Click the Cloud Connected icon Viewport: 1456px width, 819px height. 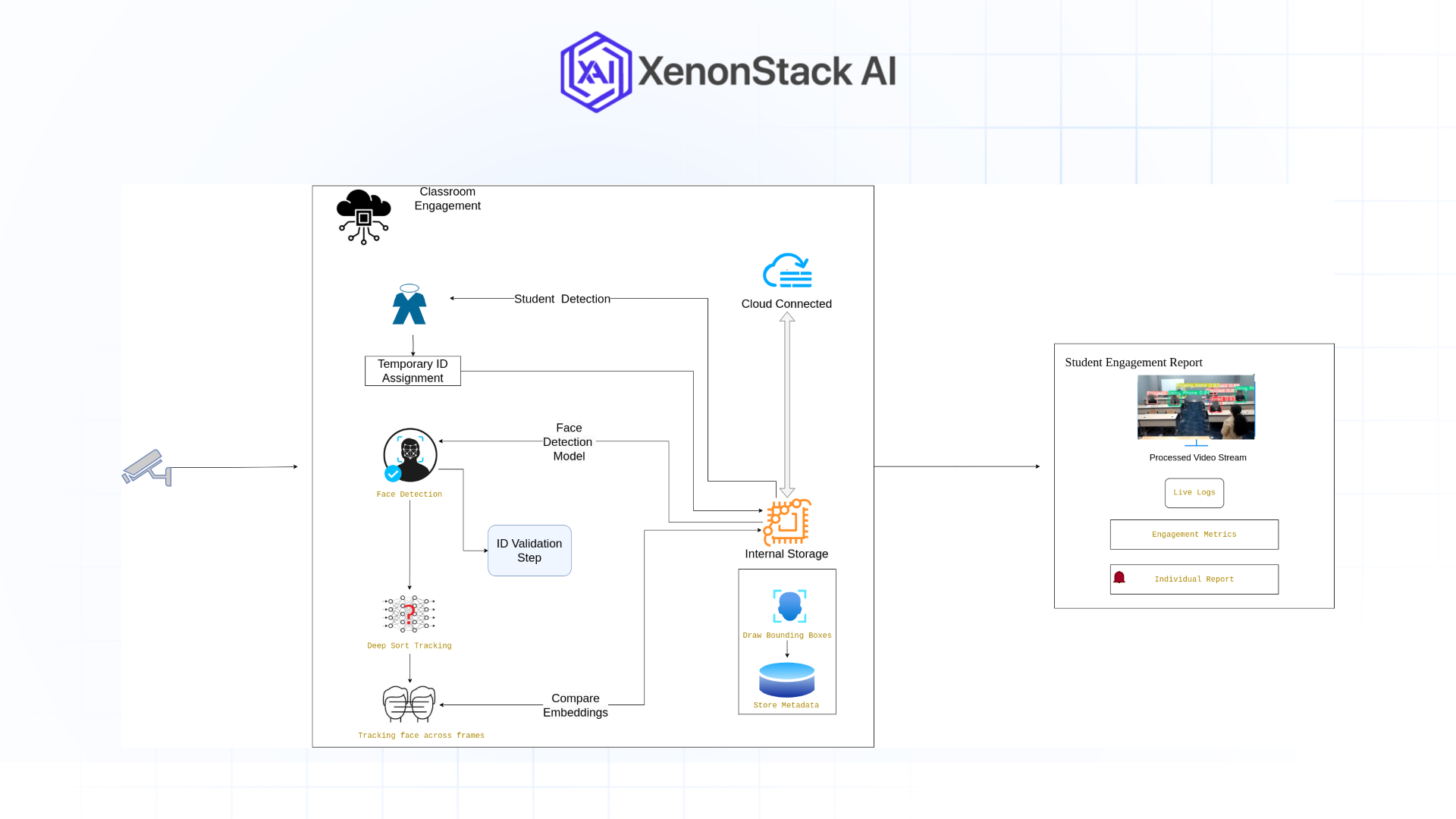click(x=787, y=271)
